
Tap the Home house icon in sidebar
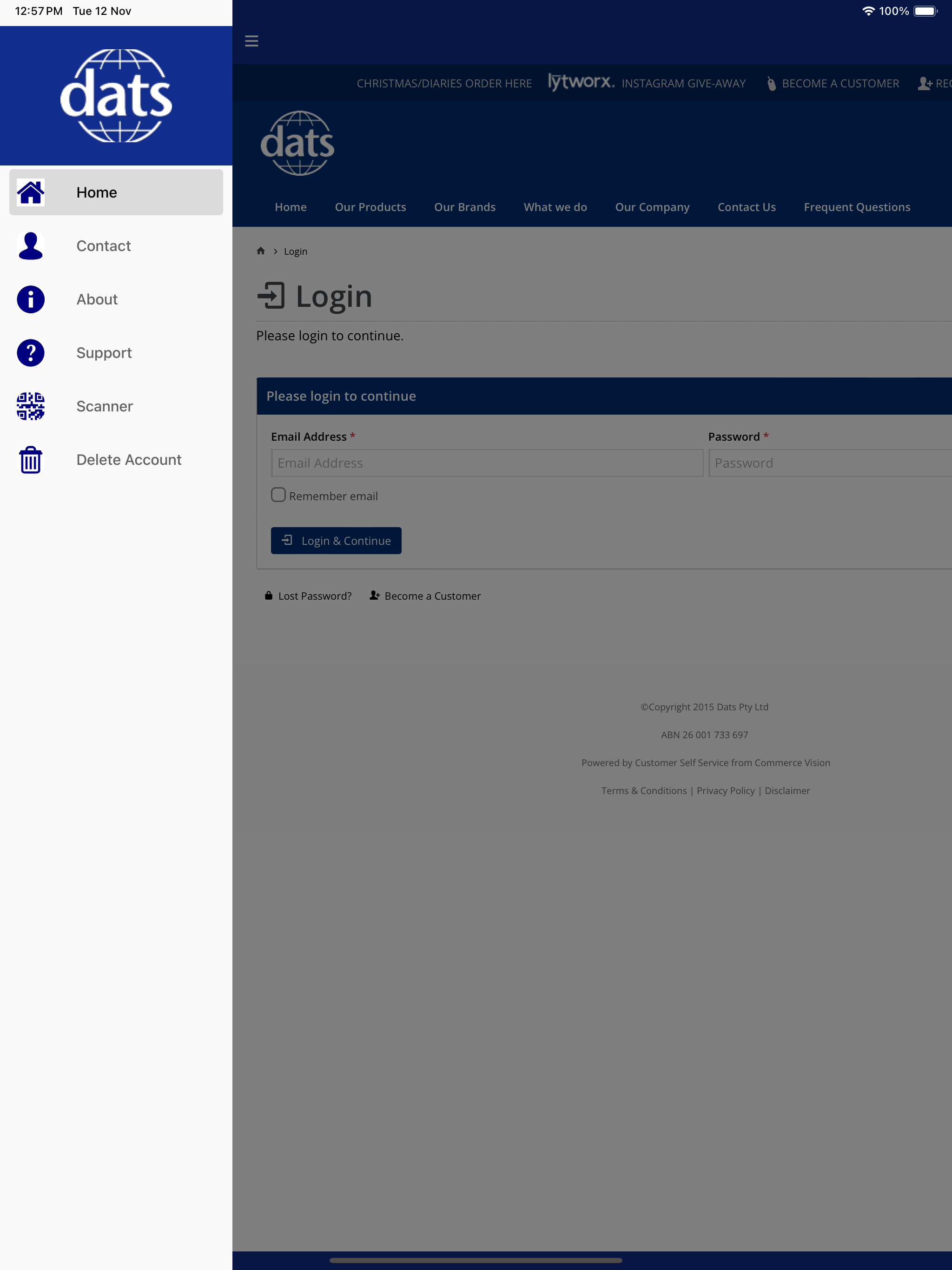click(x=30, y=192)
